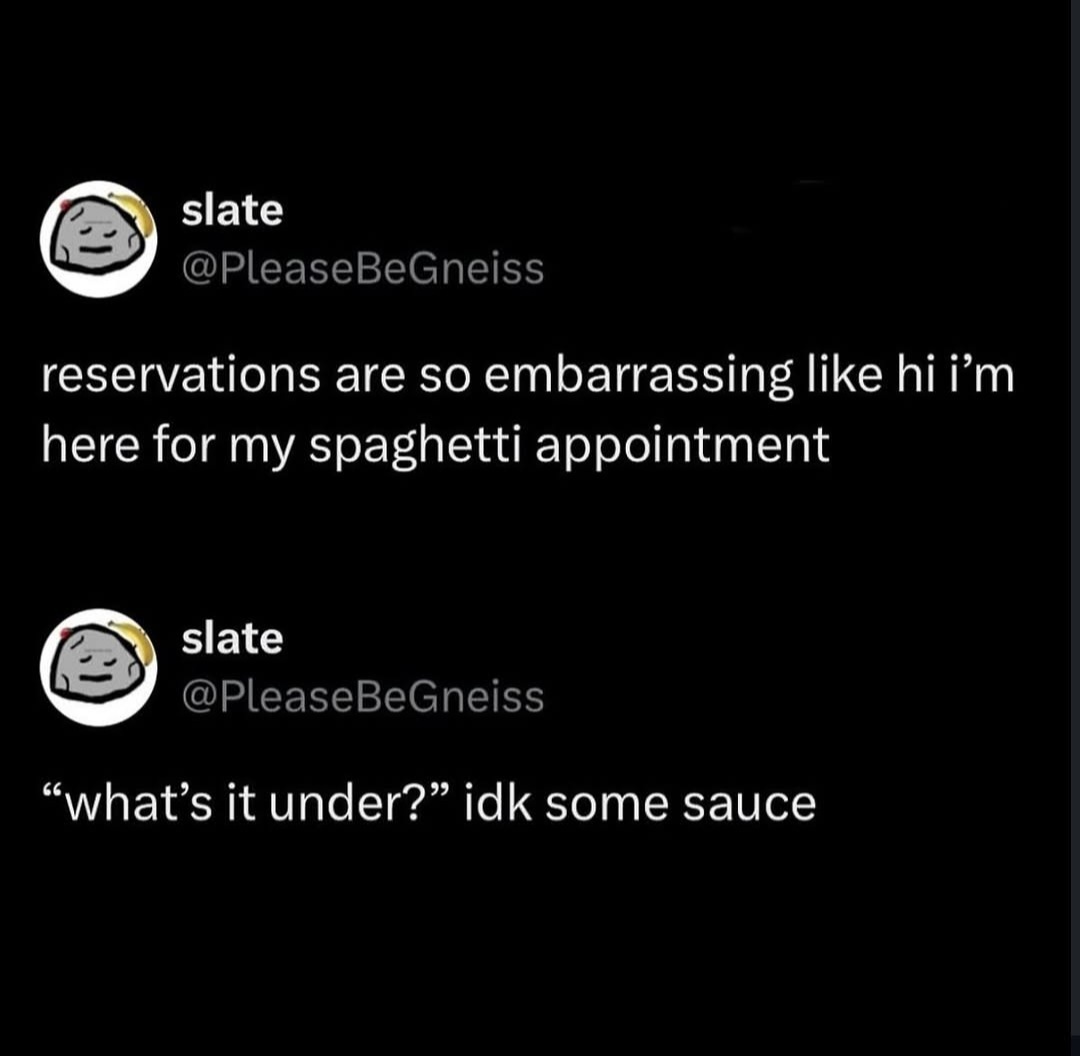Select the word "spaghetti" in the tweet

(416, 446)
